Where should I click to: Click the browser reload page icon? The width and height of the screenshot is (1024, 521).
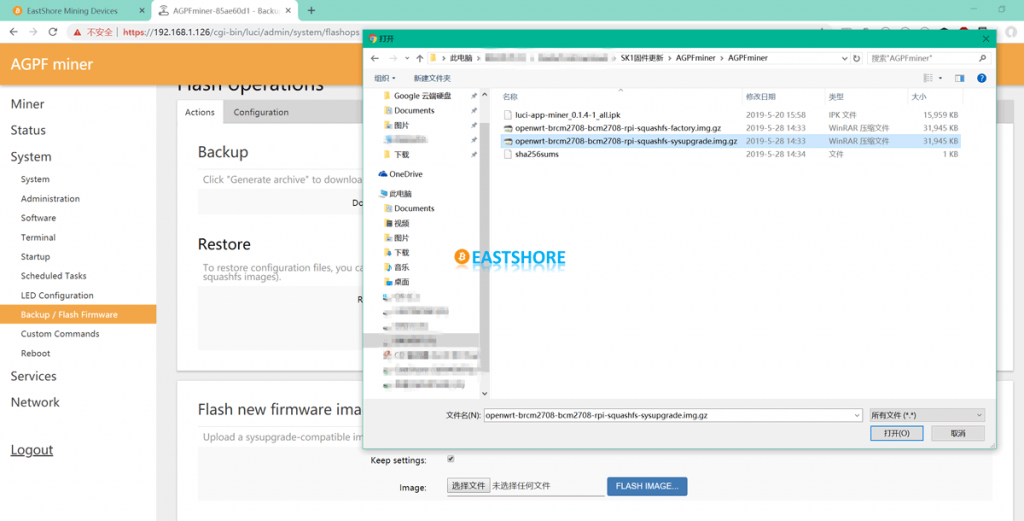(x=55, y=32)
